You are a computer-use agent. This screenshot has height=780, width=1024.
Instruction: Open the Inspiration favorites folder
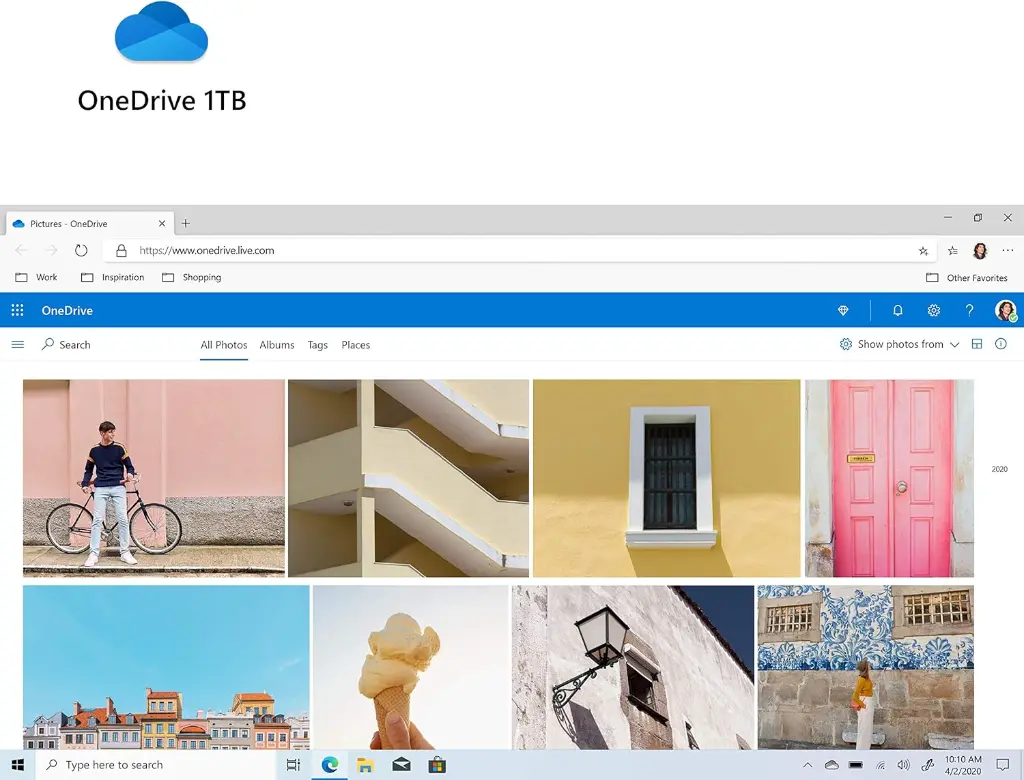click(x=113, y=278)
